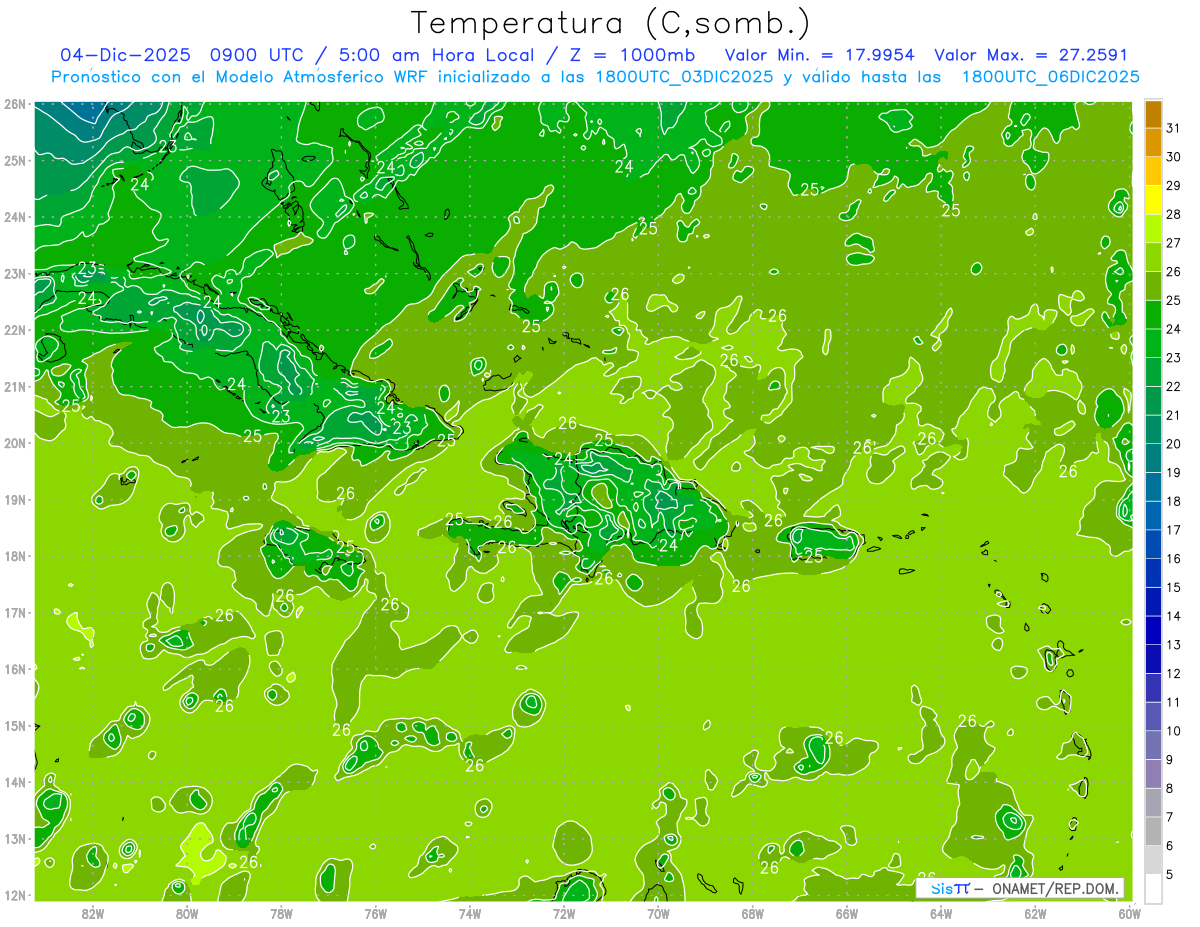Click the title "Temperatura (C,somb.)"
Viewport: 1200px width, 927px height.
(x=611, y=22)
